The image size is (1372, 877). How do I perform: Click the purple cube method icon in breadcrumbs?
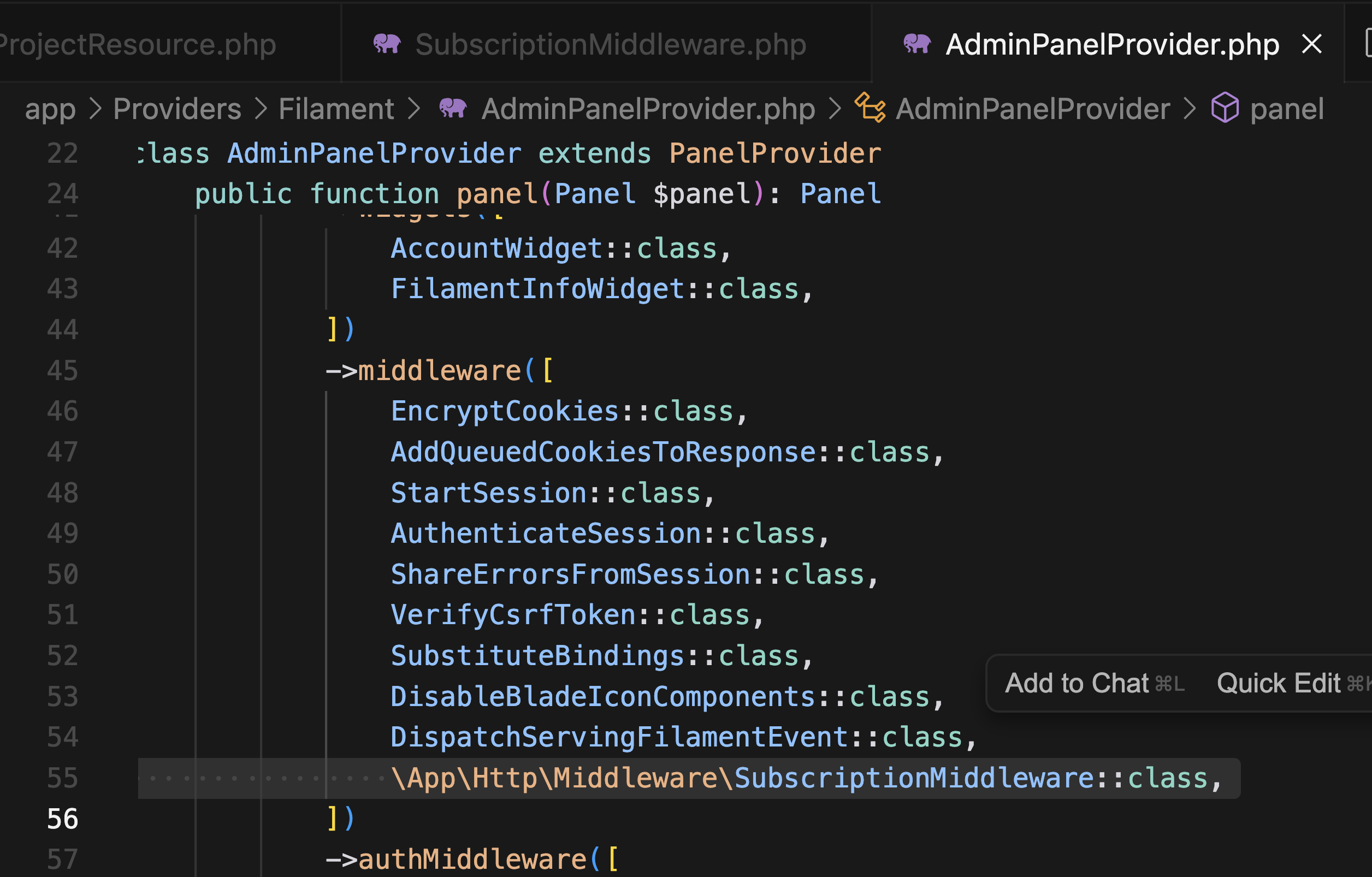tap(1225, 108)
